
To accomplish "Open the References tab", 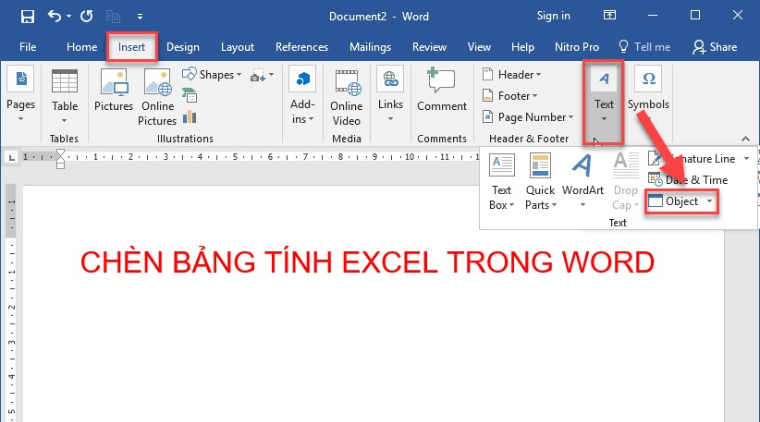I will pos(301,47).
